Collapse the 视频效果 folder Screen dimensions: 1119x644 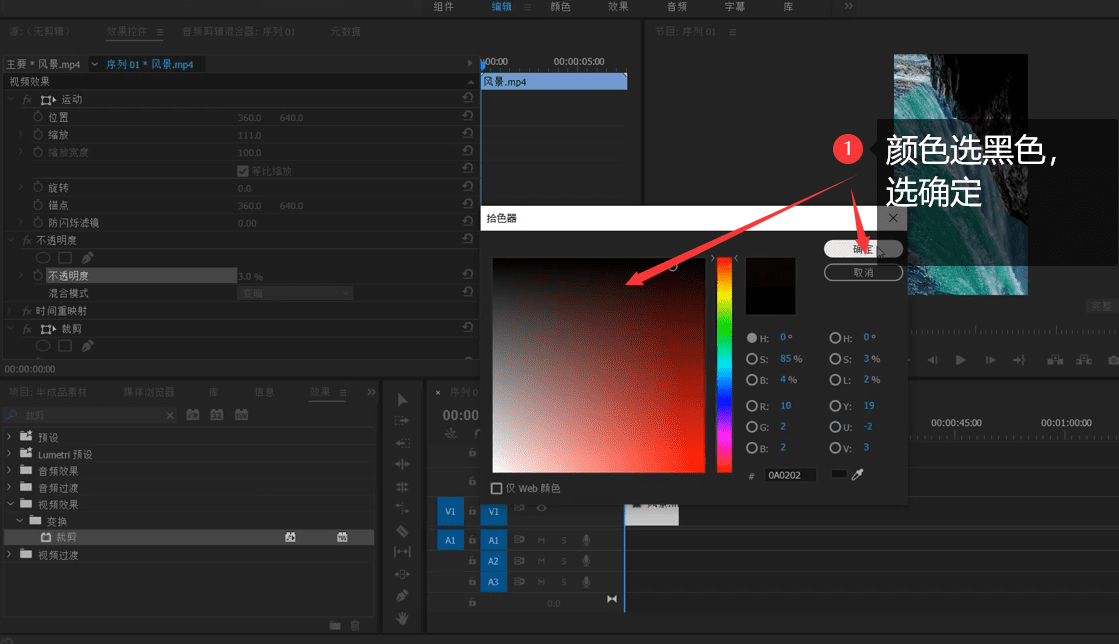pyautogui.click(x=10, y=503)
